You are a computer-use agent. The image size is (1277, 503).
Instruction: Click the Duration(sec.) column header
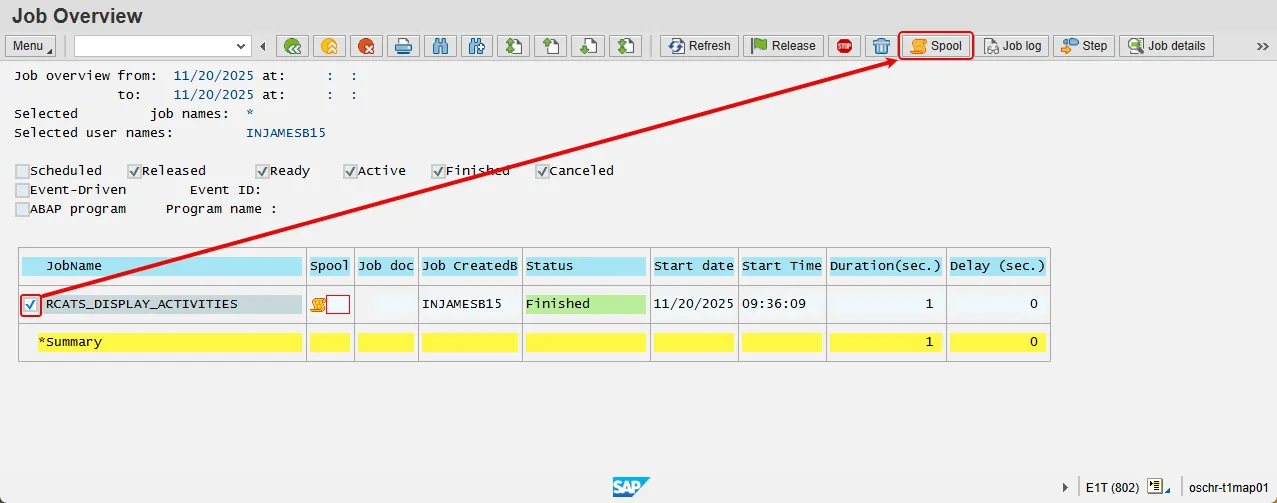pos(886,266)
